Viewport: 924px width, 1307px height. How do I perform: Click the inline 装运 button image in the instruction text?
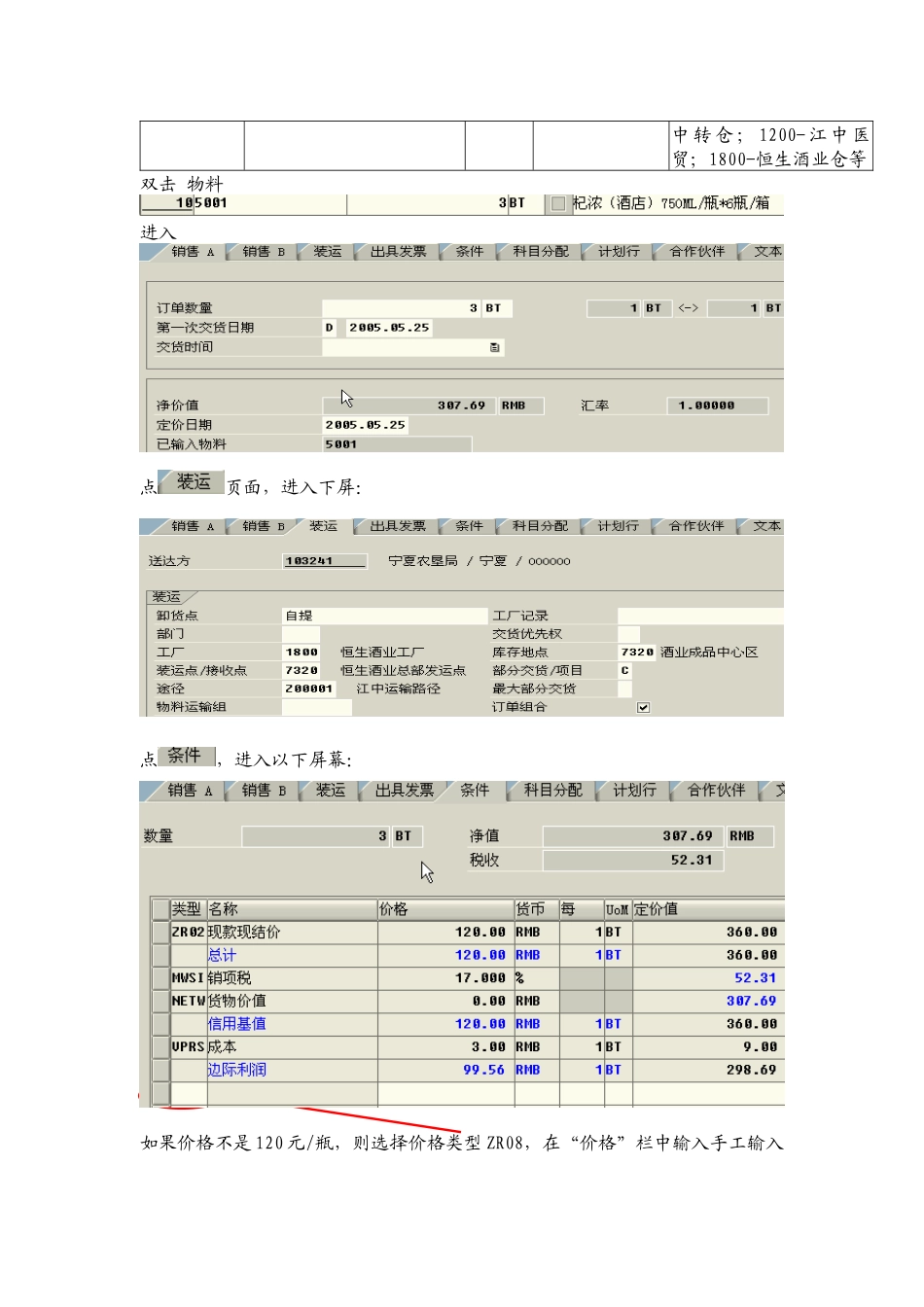coord(192,482)
